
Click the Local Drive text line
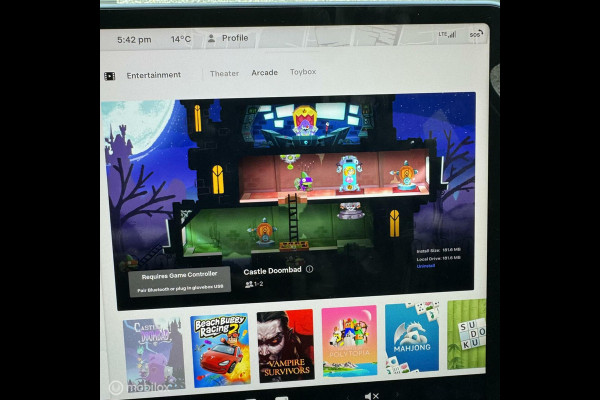tap(439, 258)
